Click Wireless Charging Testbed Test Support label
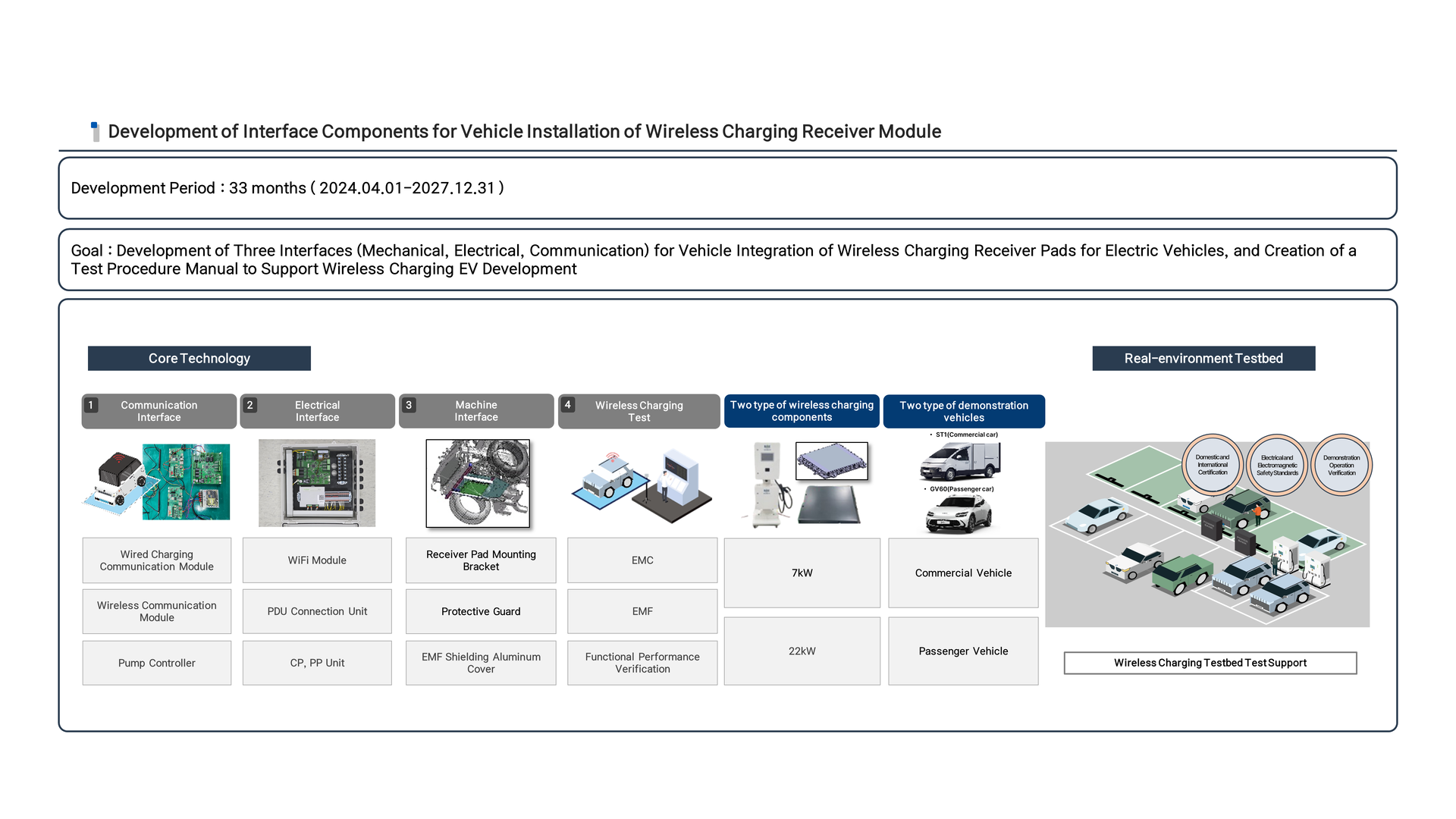The image size is (1456, 819). coord(1210,663)
